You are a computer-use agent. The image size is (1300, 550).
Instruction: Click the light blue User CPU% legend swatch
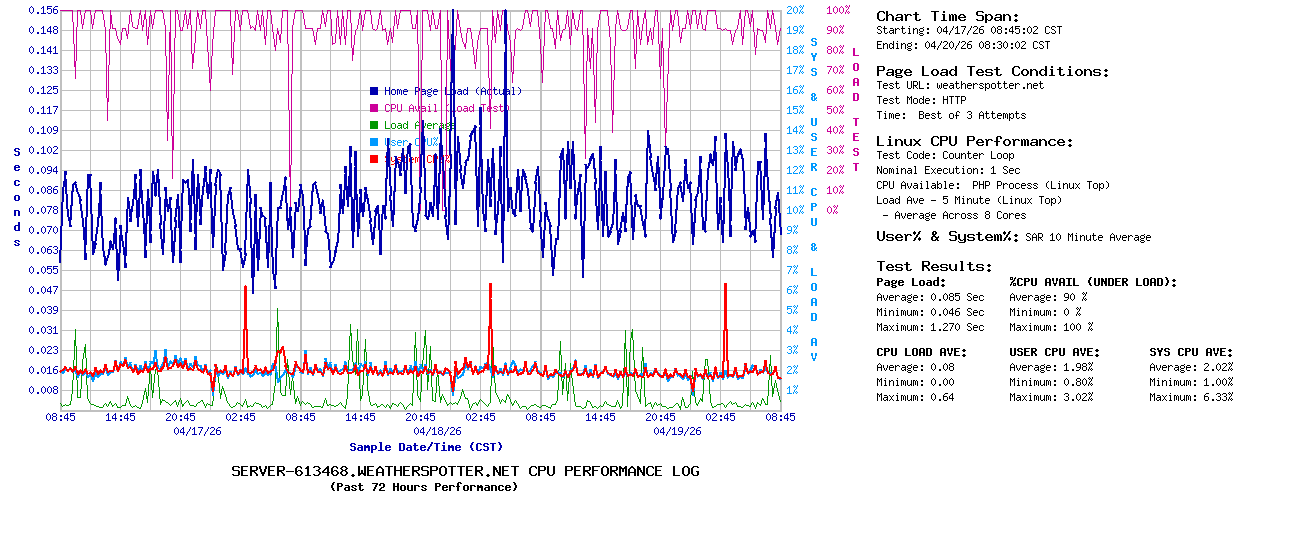(374, 142)
